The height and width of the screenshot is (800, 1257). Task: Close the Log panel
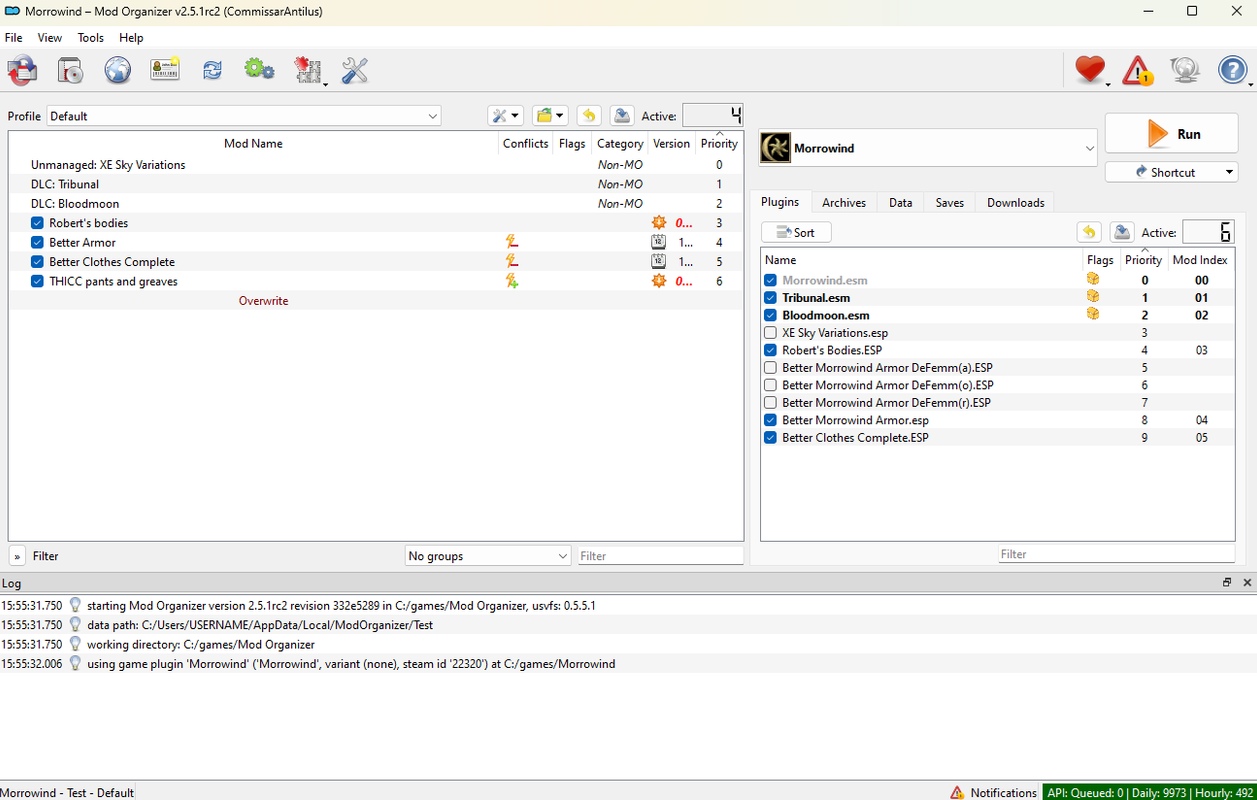[x=1247, y=582]
